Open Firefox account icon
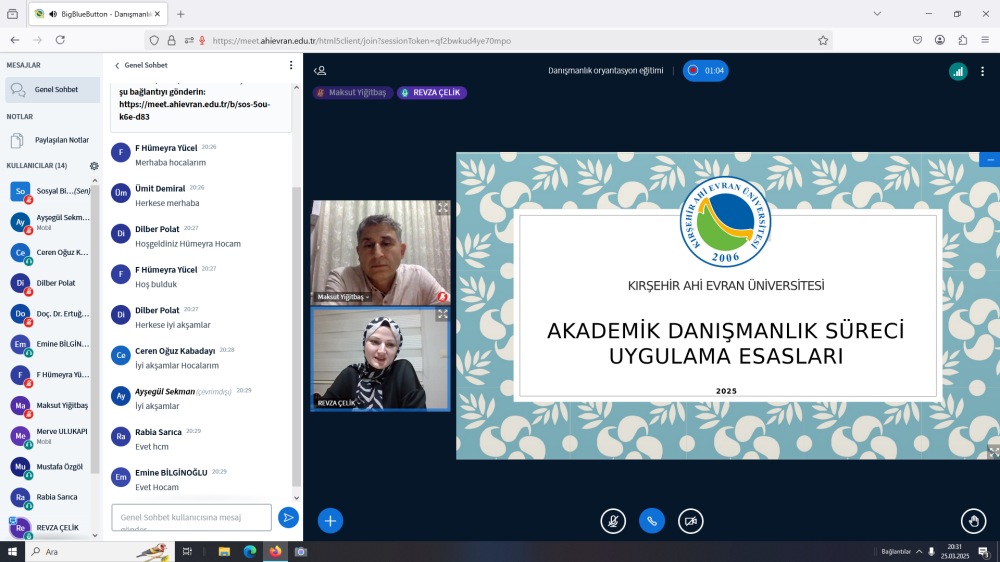The width and height of the screenshot is (1000, 562). click(x=939, y=40)
